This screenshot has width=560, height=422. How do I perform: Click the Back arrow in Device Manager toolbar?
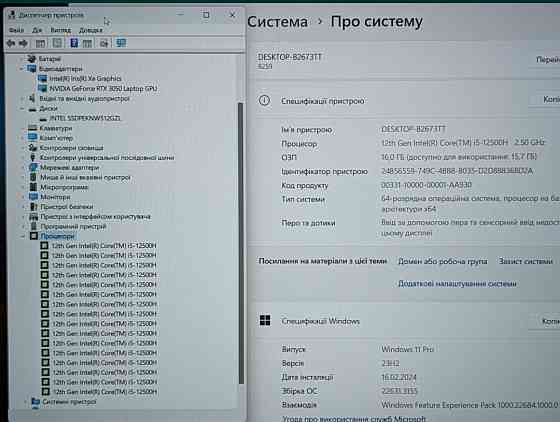click(11, 43)
